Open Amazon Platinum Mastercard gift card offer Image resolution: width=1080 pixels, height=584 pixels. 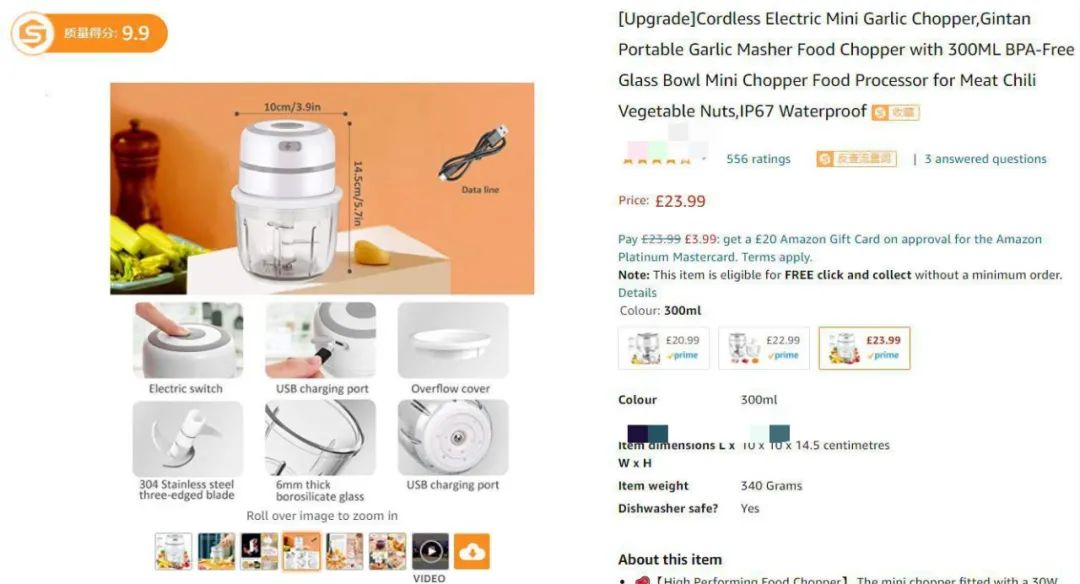click(829, 248)
